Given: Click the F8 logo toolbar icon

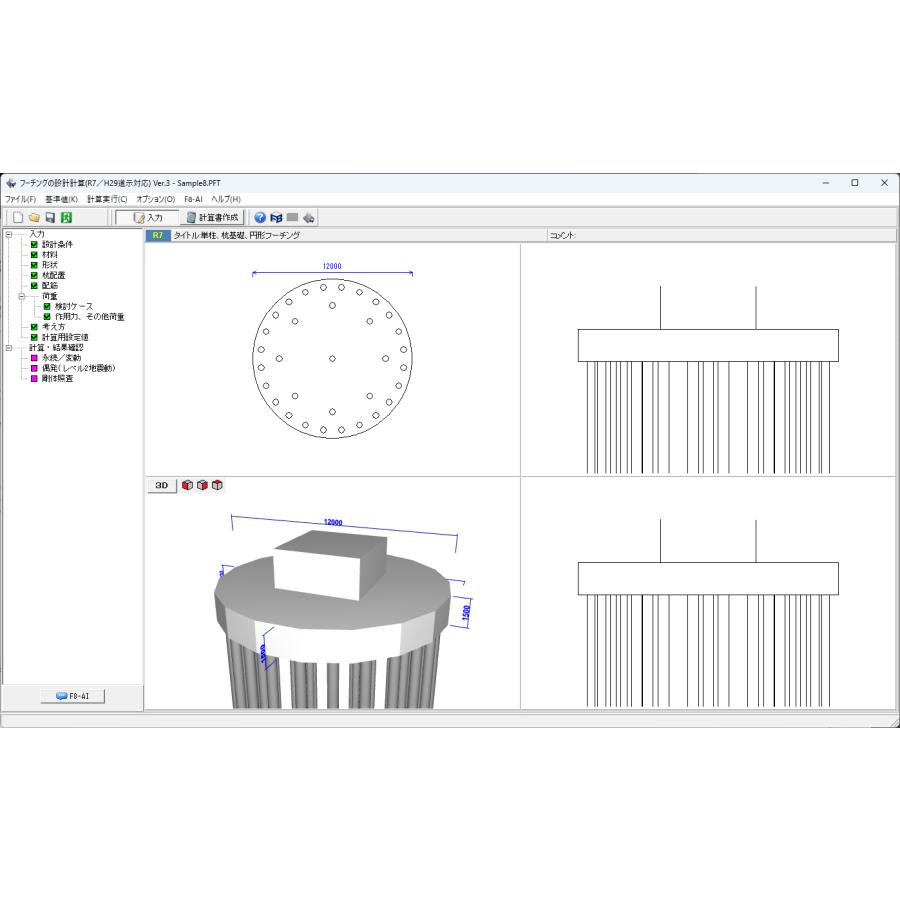Looking at the screenshot, I should 276,218.
